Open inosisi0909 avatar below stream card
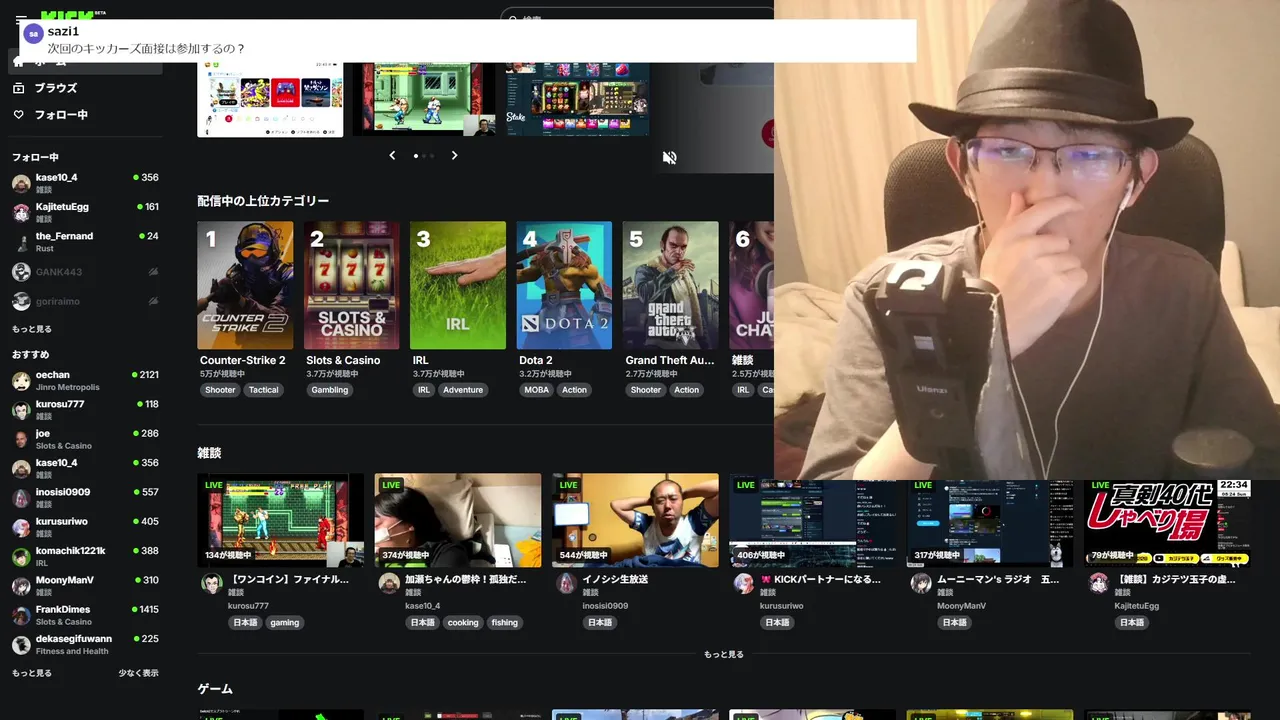1280x720 pixels. point(566,584)
